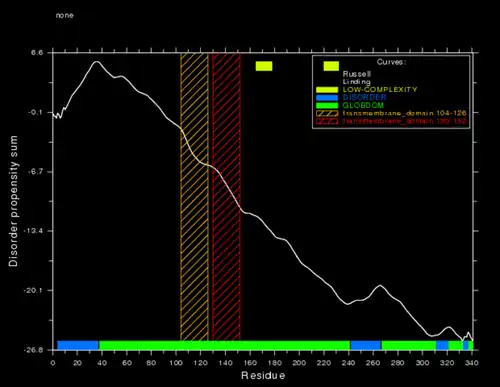This screenshot has width=500, height=387.
Task: Click the orange hatched transmembrane domain 104-126 region
Action: coord(194,197)
